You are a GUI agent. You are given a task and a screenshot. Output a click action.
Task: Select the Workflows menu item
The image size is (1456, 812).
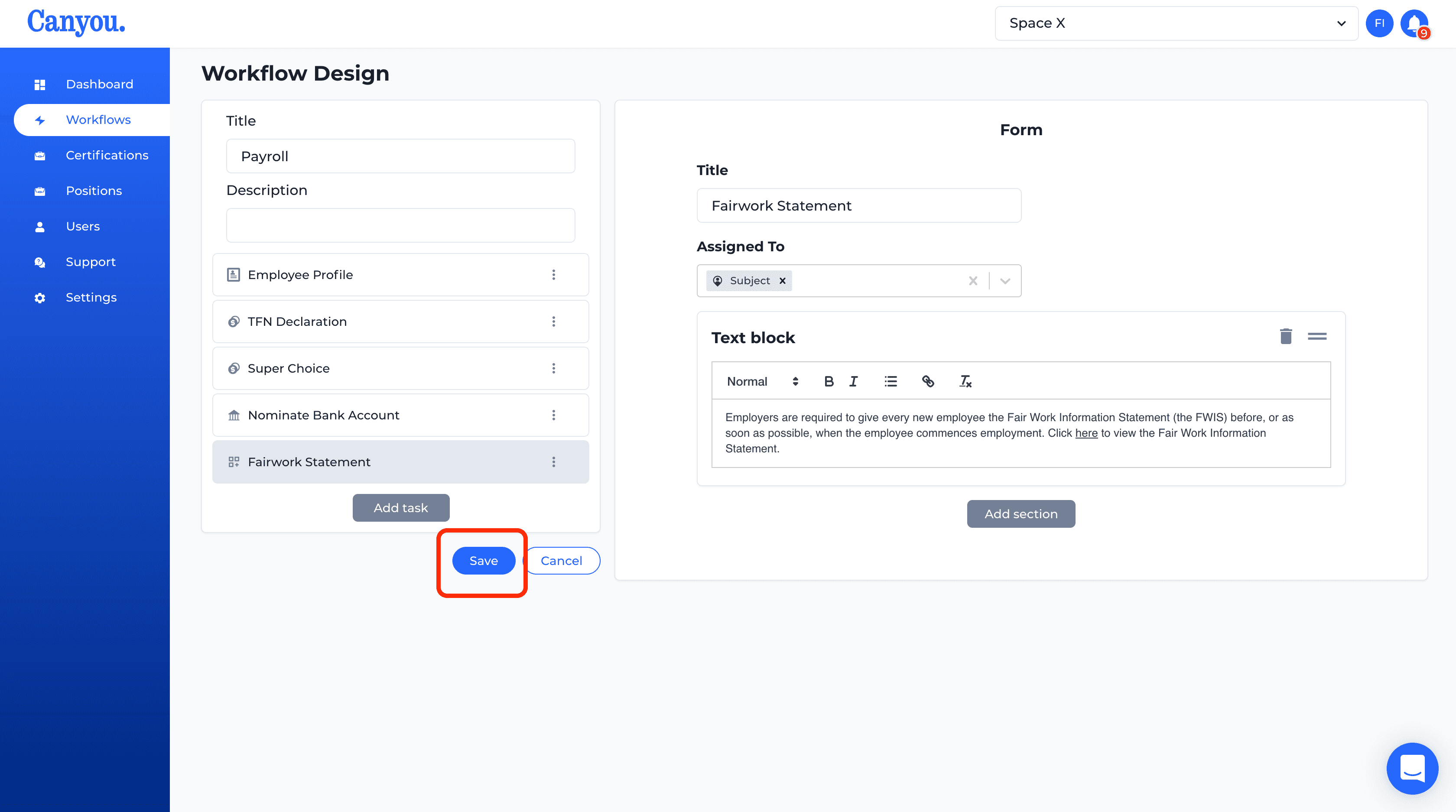98,119
